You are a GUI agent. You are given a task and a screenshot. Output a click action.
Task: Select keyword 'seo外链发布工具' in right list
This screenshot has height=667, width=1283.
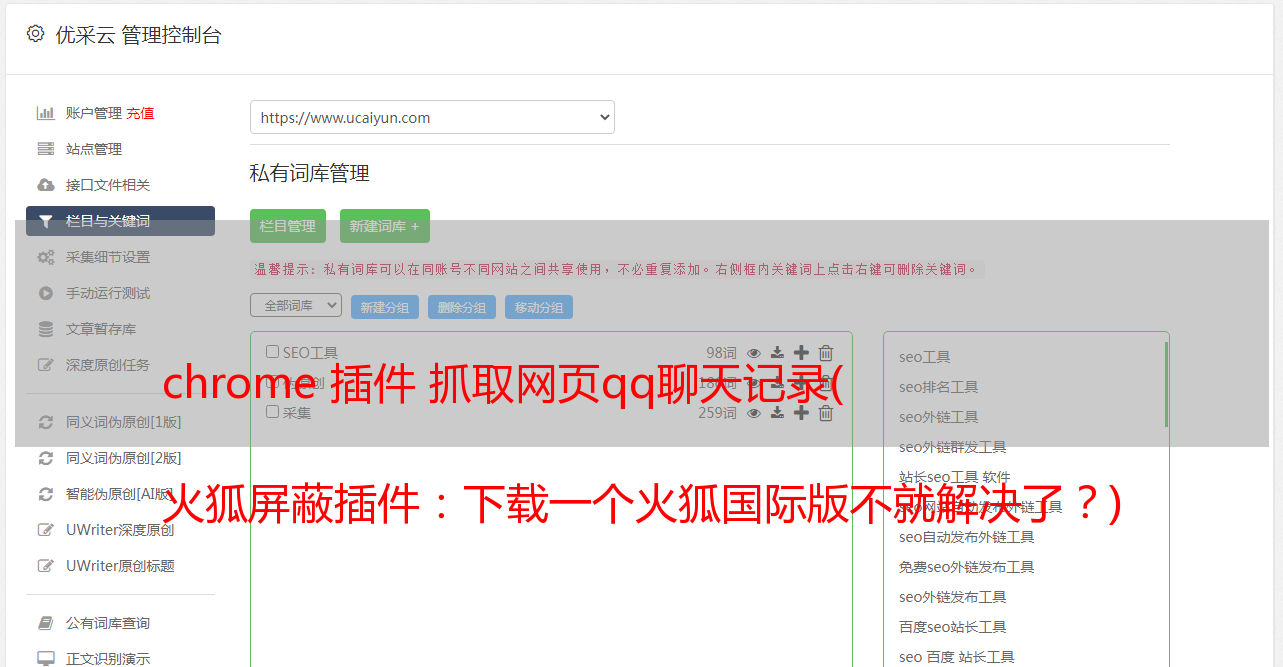(953, 597)
